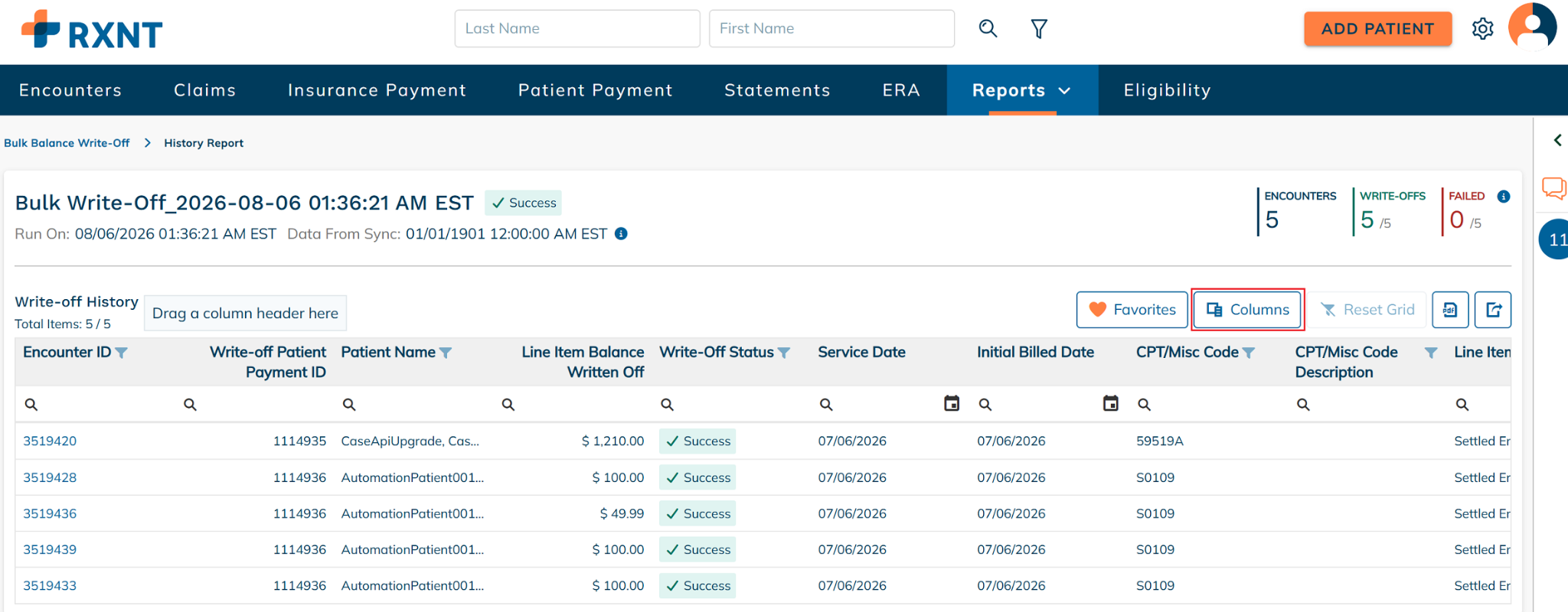This screenshot has height=612, width=1568.
Task: Click the blue 11 notification badge
Action: [1554, 239]
